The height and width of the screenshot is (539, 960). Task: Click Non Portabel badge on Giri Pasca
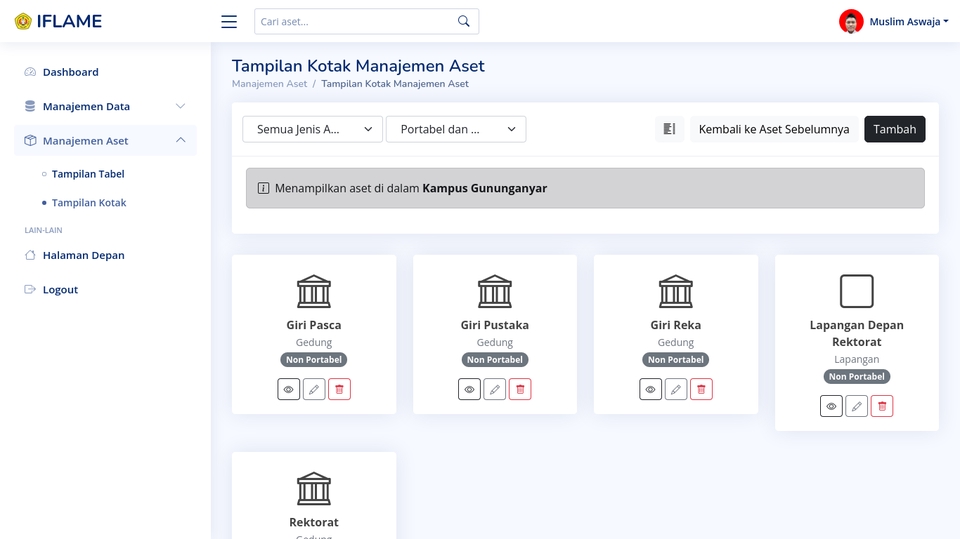[314, 360]
